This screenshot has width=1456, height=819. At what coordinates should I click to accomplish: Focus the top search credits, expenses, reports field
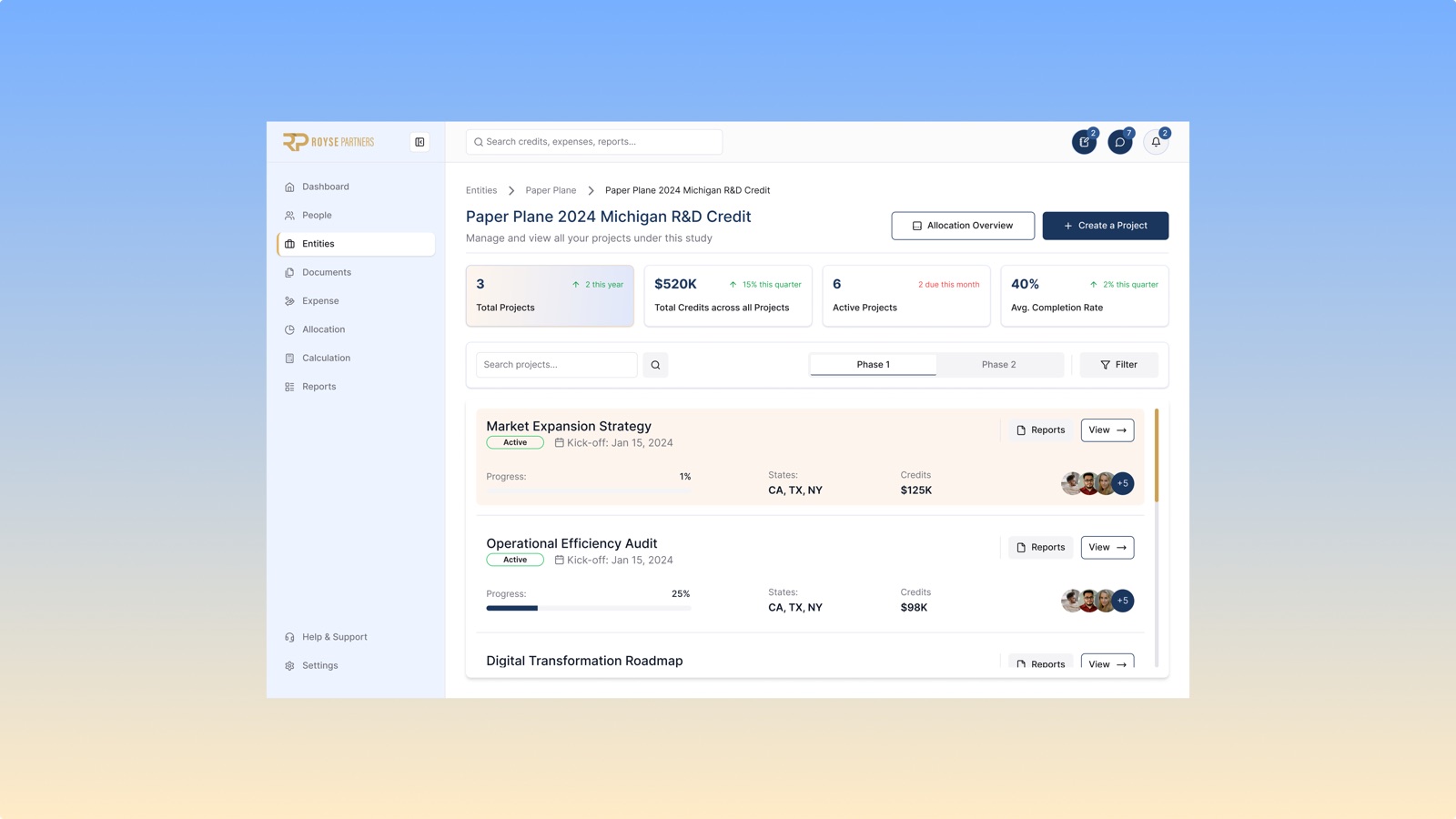(x=594, y=142)
